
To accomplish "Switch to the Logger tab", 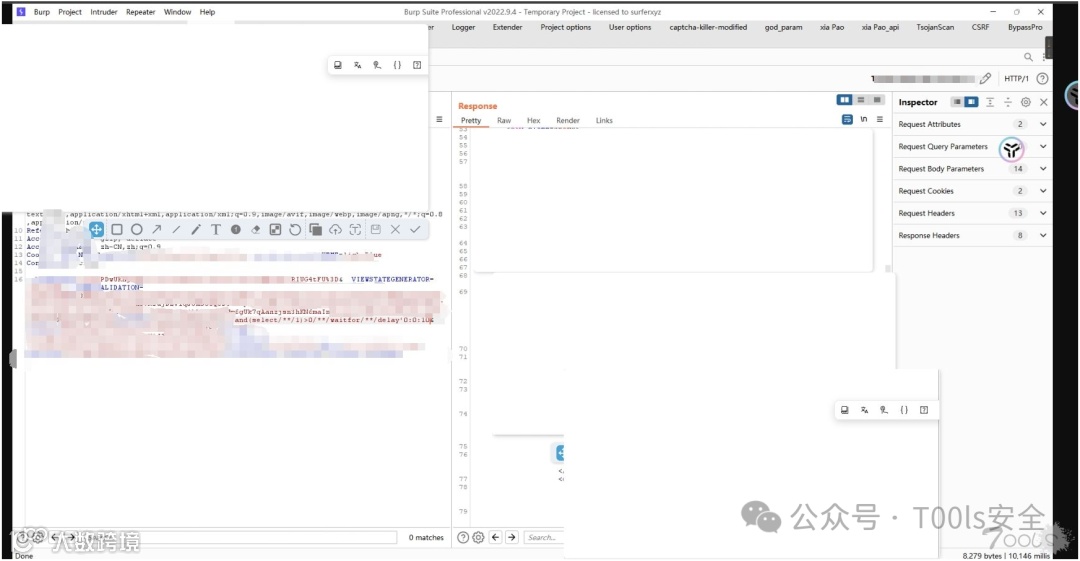I will (463, 27).
